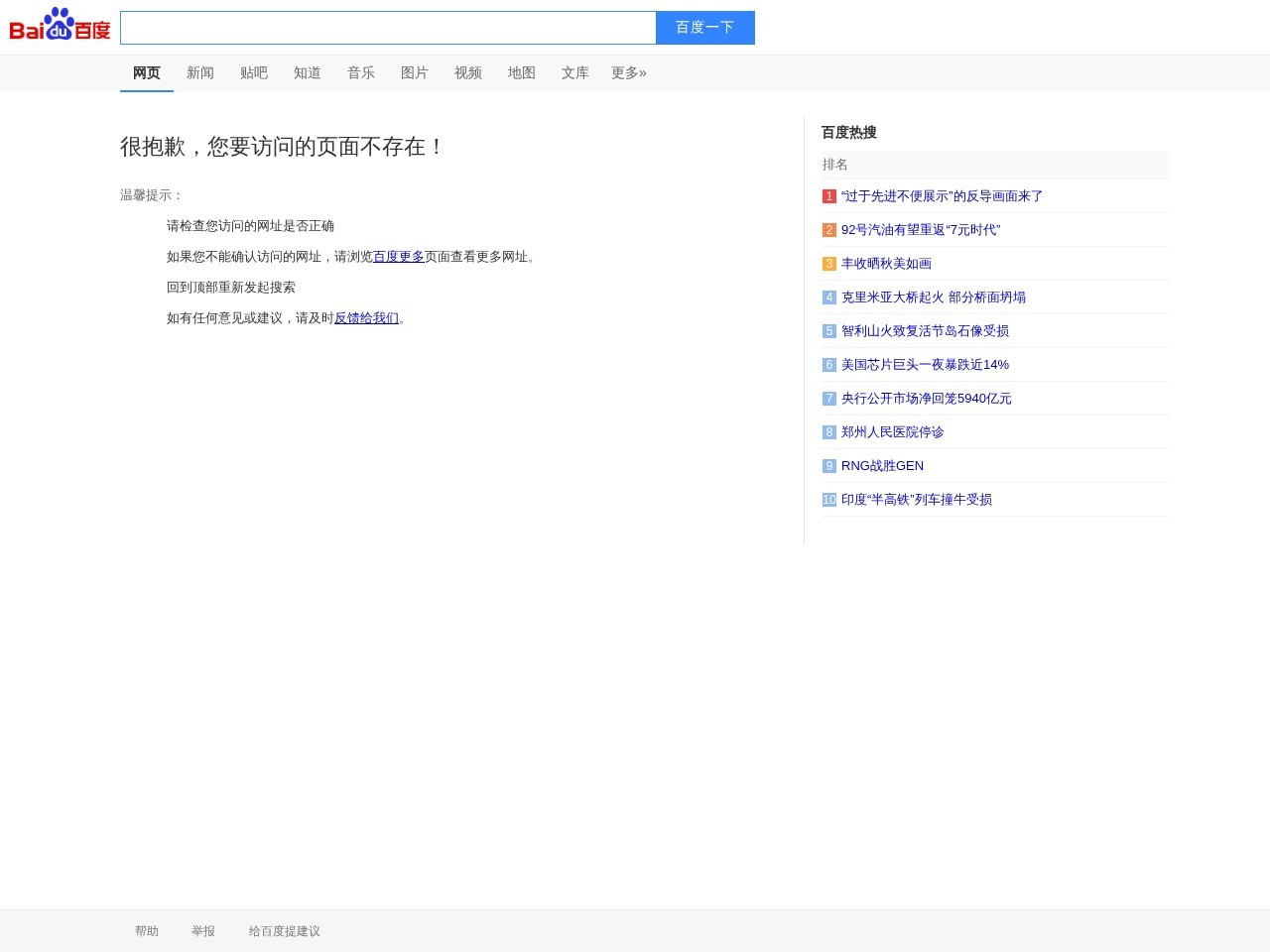1270x952 pixels.
Task: Click the red rank 1 badge
Action: 829,196
